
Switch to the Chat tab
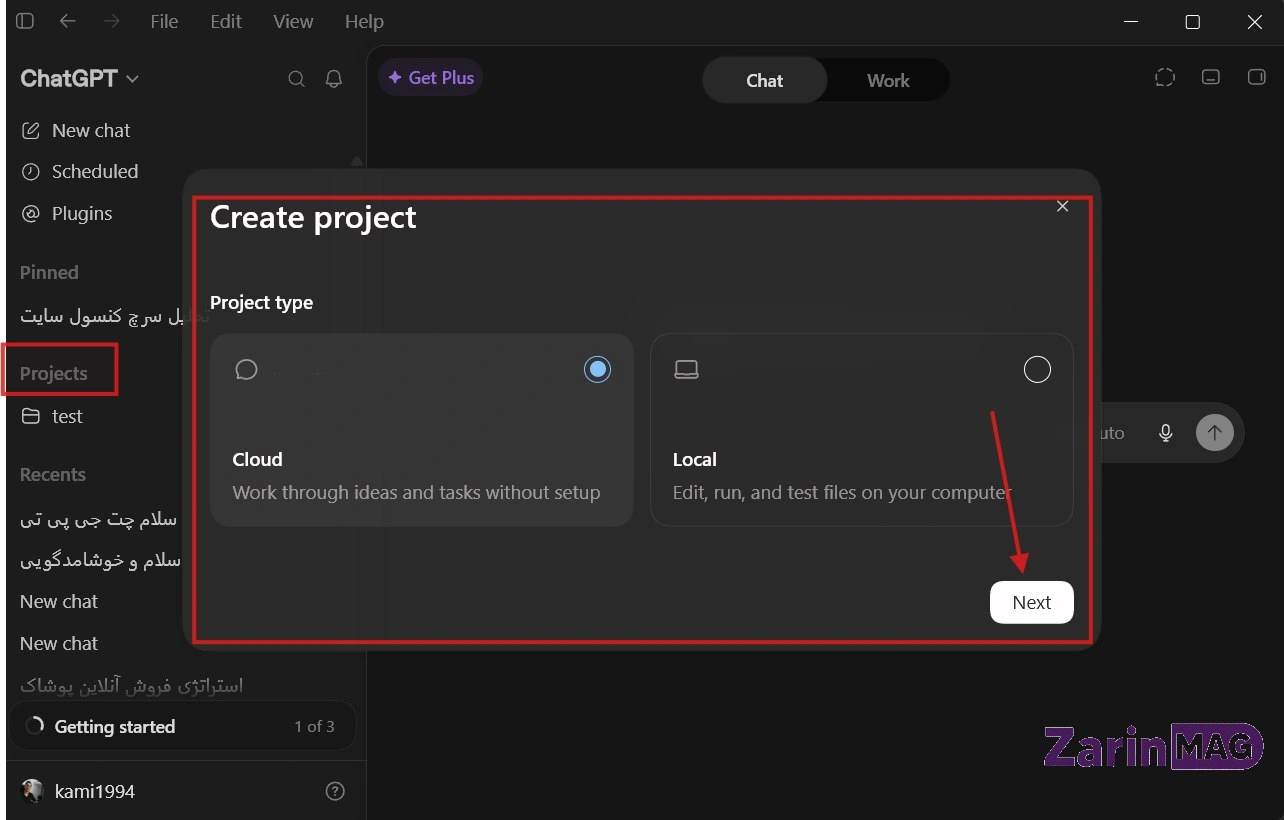(765, 81)
